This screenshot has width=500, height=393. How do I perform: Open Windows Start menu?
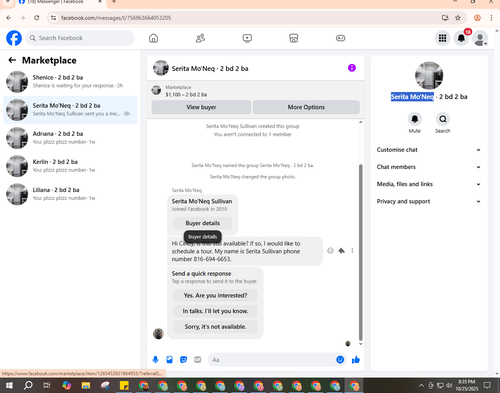9,386
